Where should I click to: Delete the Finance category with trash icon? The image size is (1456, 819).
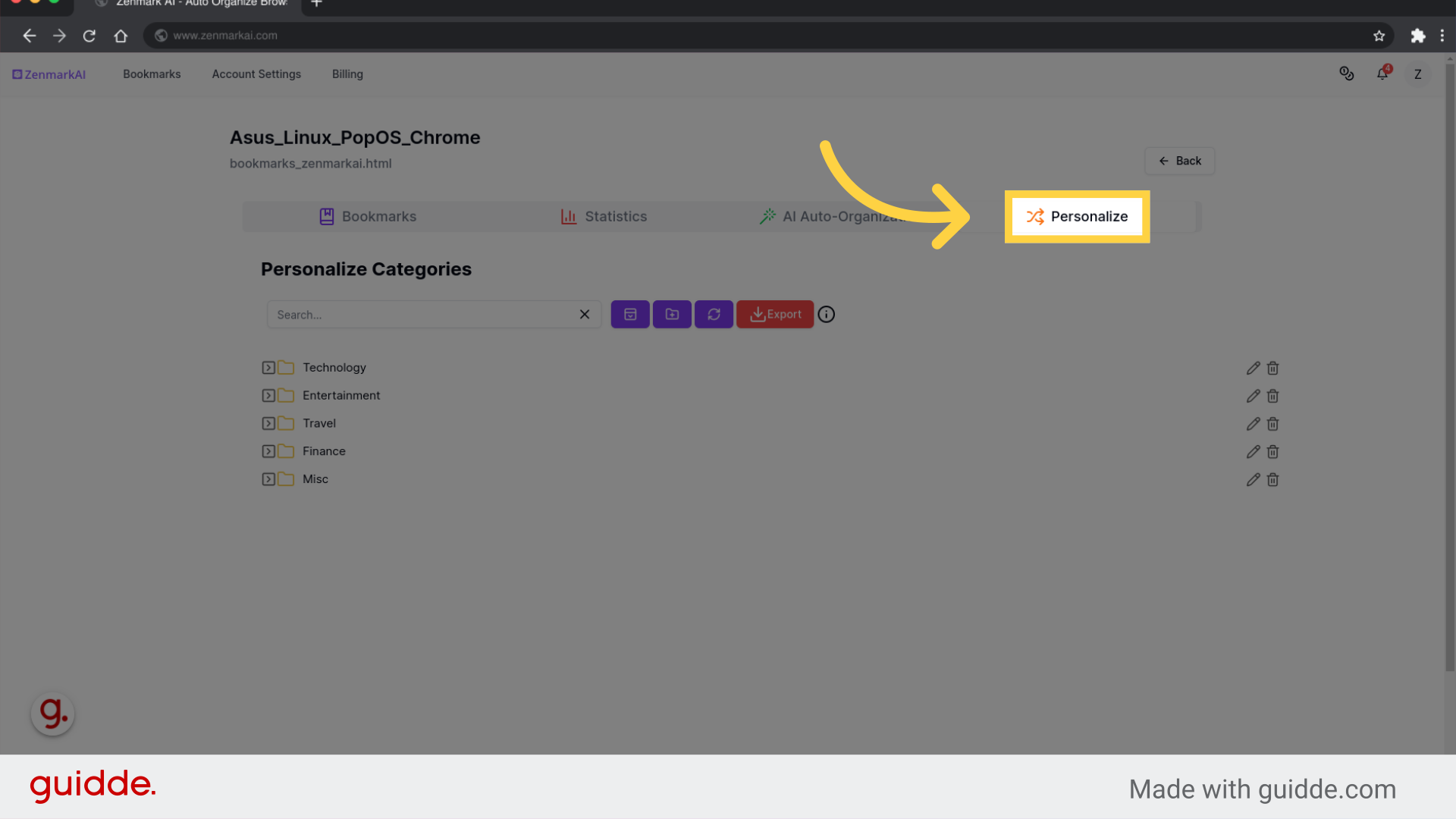[x=1272, y=452]
